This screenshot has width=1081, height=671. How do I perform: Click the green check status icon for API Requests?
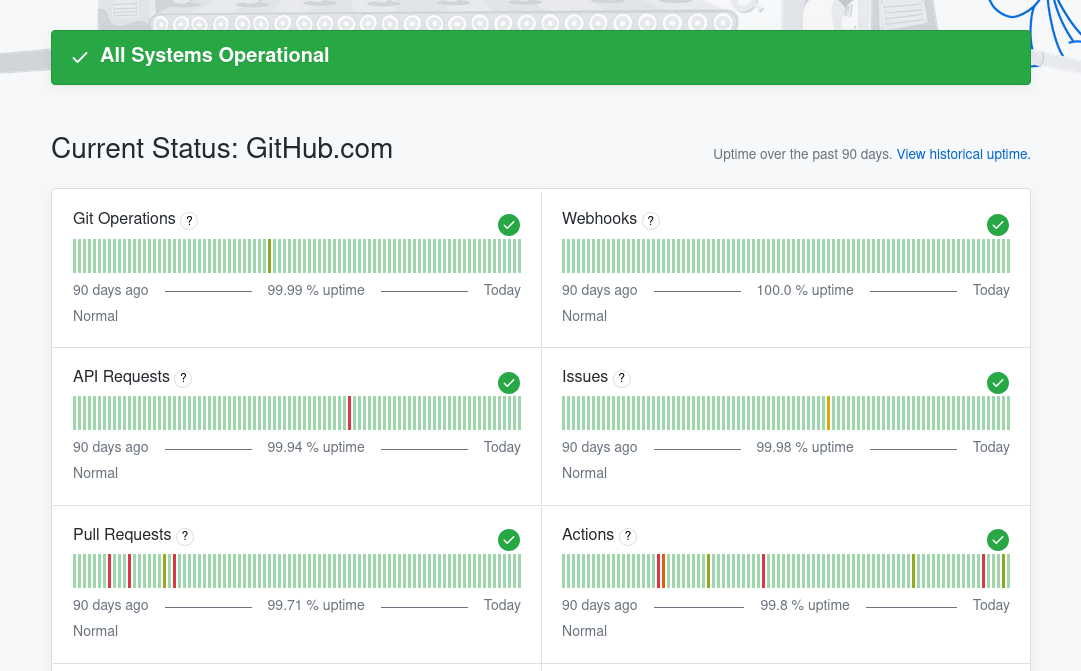509,383
